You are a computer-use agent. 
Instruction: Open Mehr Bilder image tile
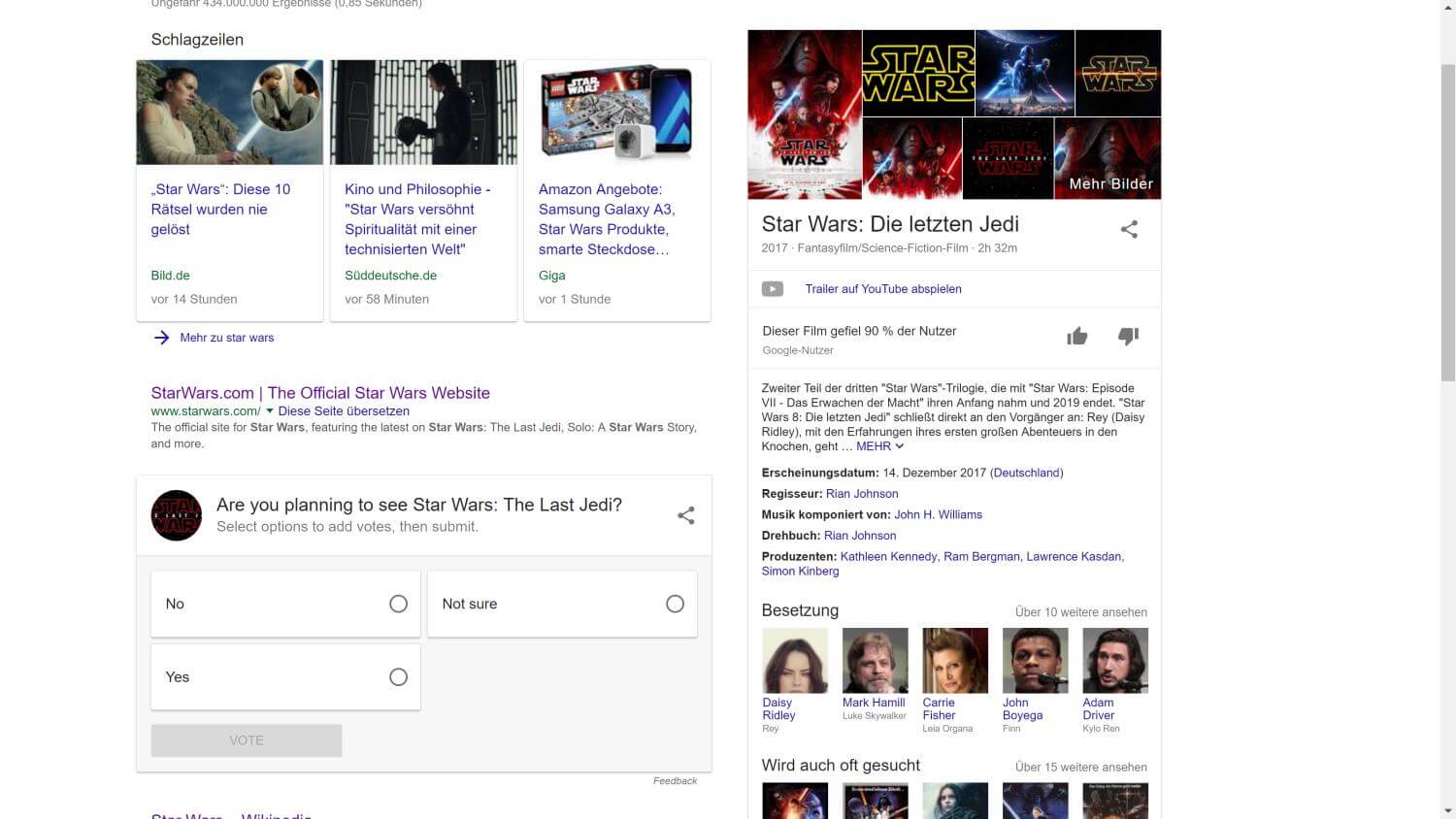coord(1108,158)
